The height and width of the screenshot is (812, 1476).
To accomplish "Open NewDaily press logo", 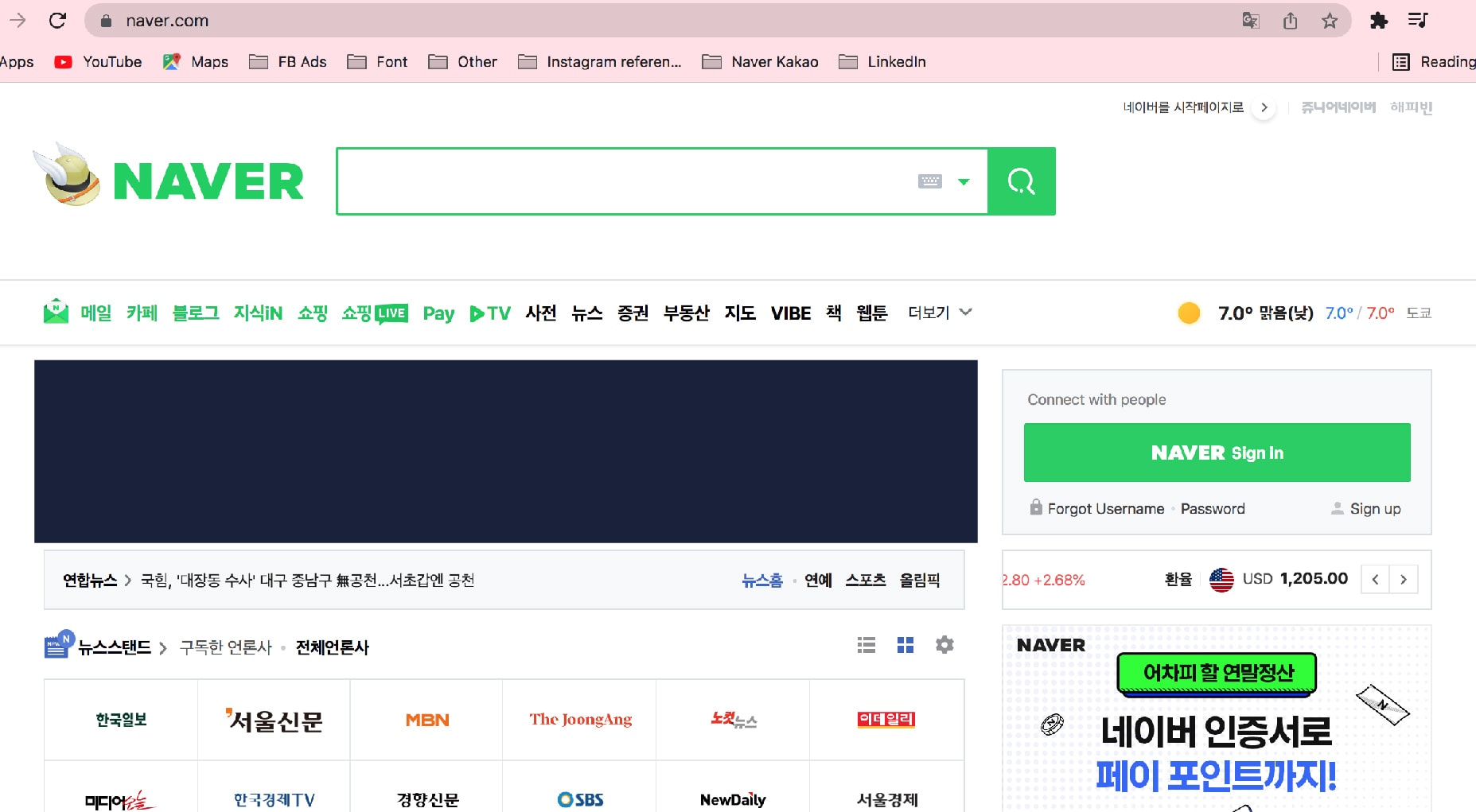I will click(x=733, y=799).
